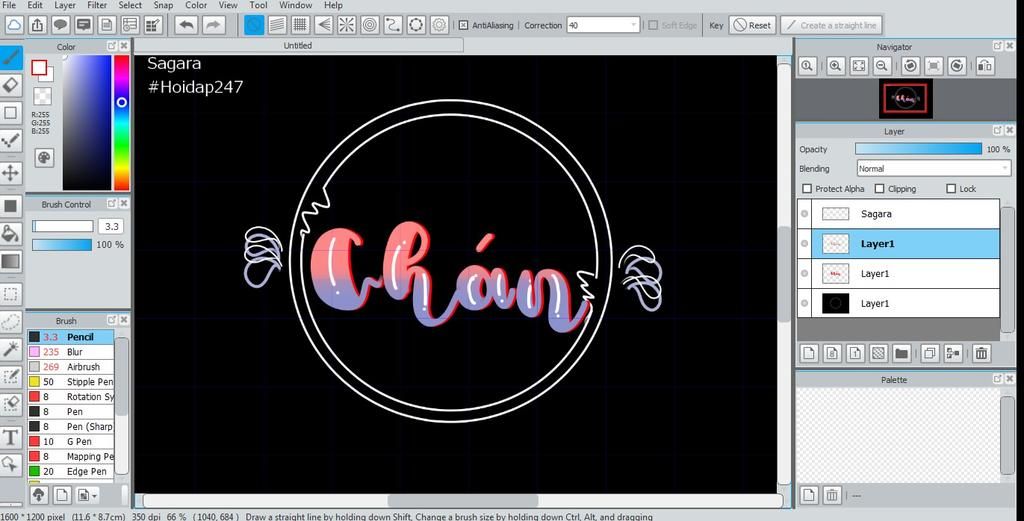Select the Text tool
1024x521 pixels.
pyautogui.click(x=10, y=437)
